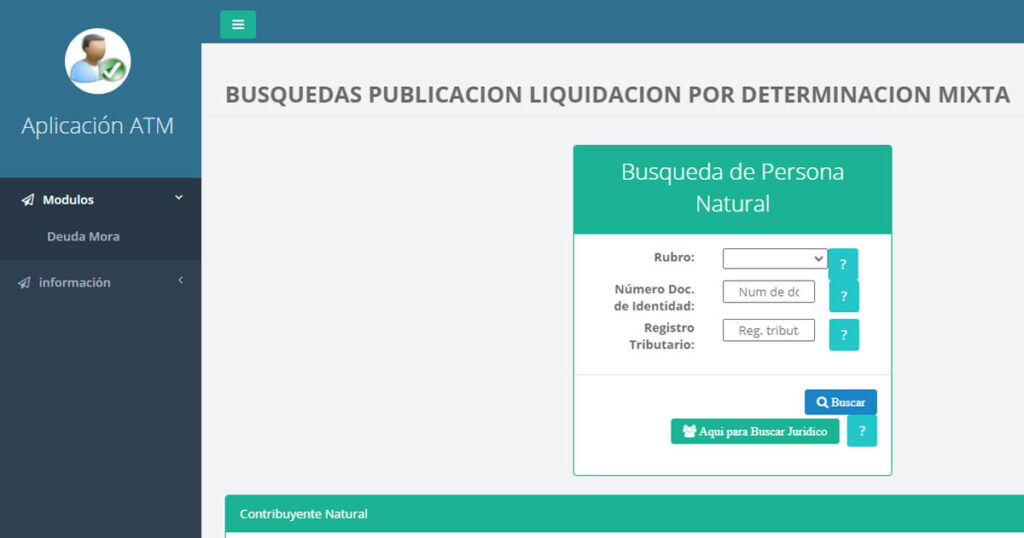Focus the Número Doc. de Identidad input
Screen dimensions: 1024x538
click(768, 292)
